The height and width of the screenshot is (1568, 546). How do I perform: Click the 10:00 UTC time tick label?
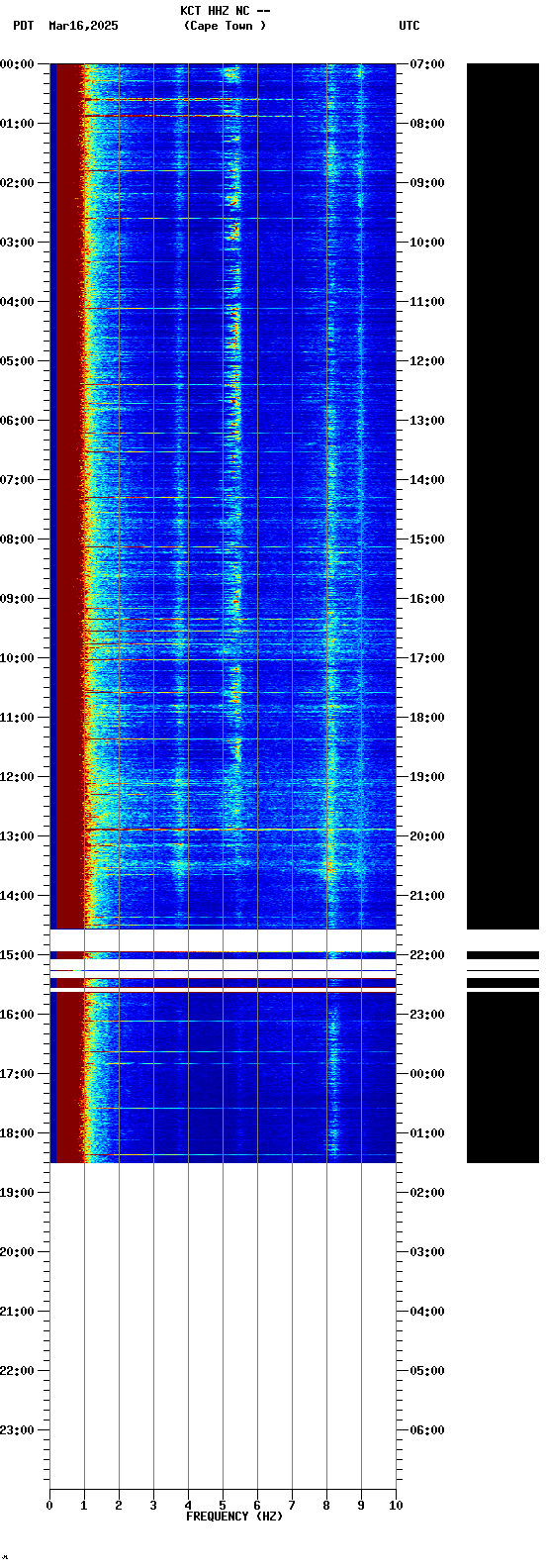point(427,243)
